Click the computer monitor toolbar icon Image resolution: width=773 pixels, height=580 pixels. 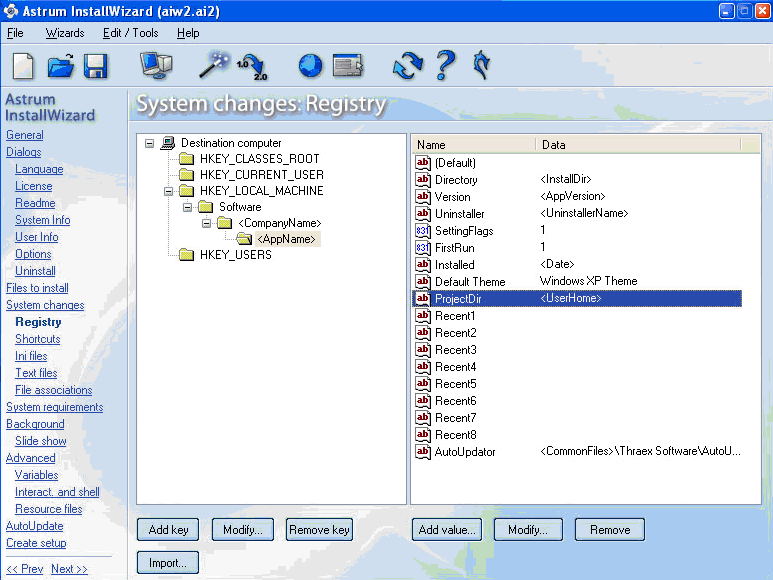pyautogui.click(x=156, y=66)
